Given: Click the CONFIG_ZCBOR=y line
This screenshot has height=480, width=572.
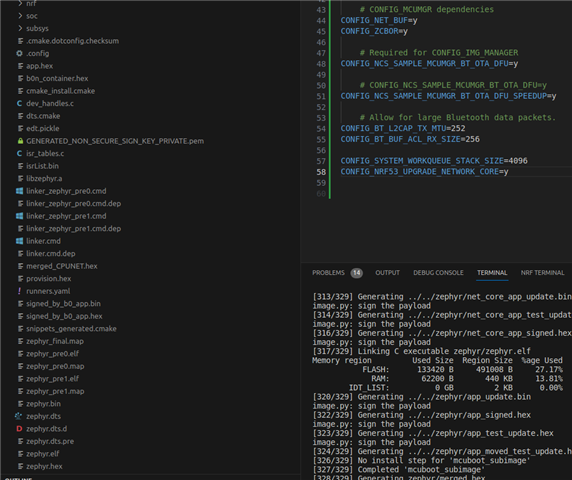Looking at the screenshot, I should point(374,31).
